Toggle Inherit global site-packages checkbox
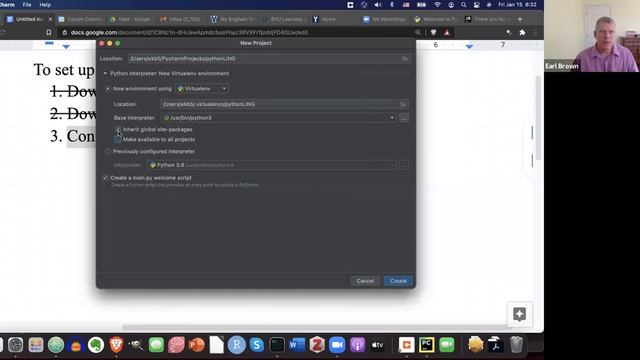Viewport: 640px width, 360px height. [118, 129]
